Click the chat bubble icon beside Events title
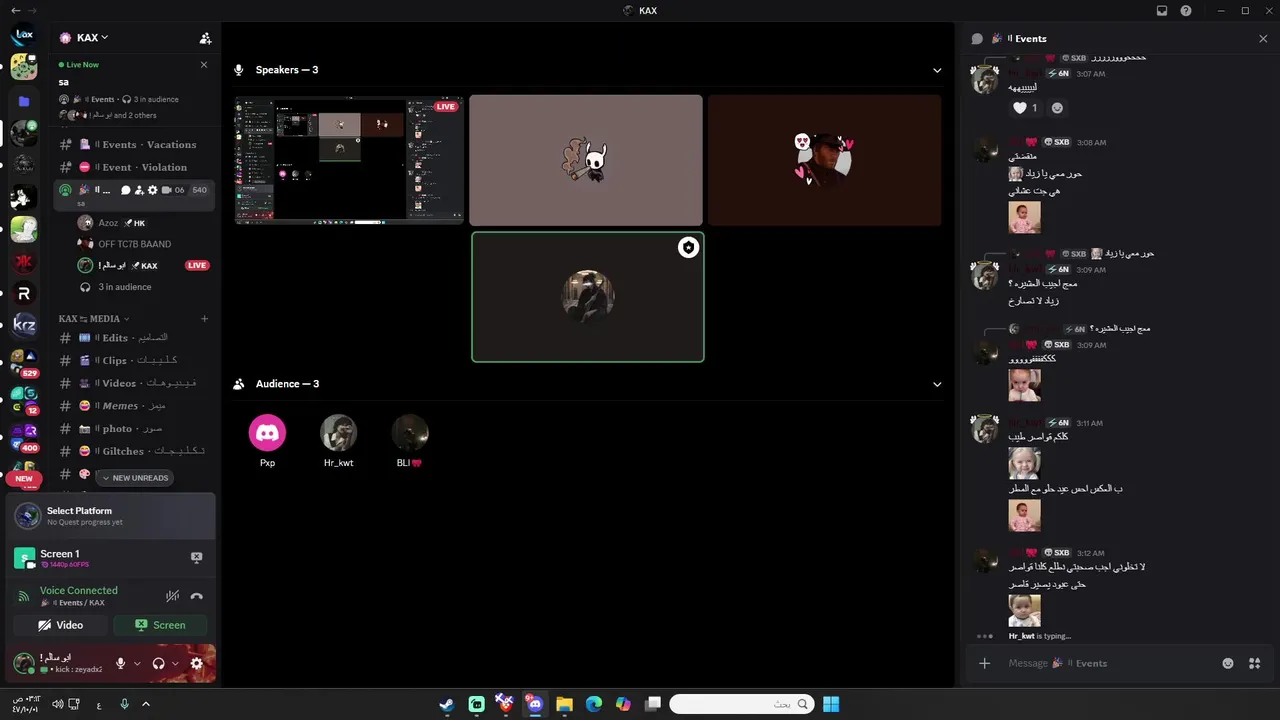The height and width of the screenshot is (720, 1280). click(x=977, y=38)
